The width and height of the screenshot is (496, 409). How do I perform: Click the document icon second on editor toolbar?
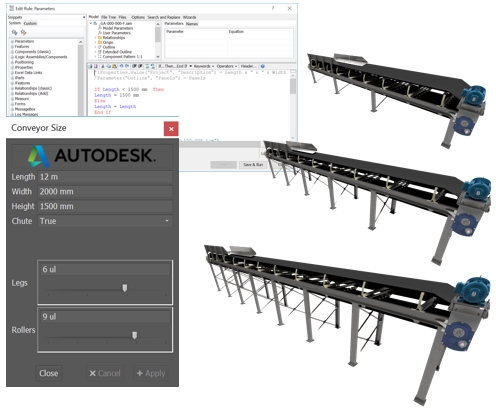[x=96, y=66]
